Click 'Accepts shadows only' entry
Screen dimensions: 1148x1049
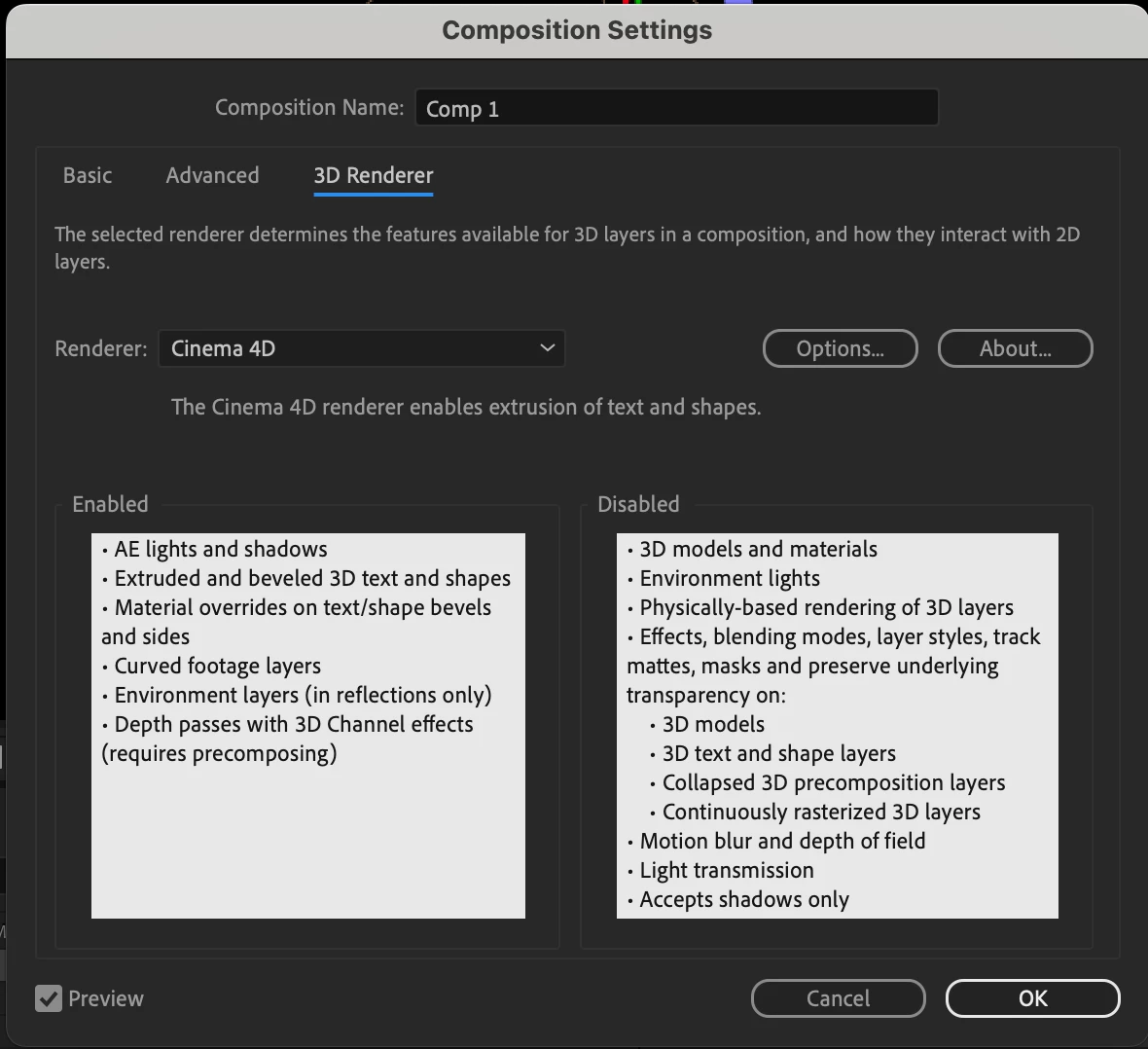[744, 899]
